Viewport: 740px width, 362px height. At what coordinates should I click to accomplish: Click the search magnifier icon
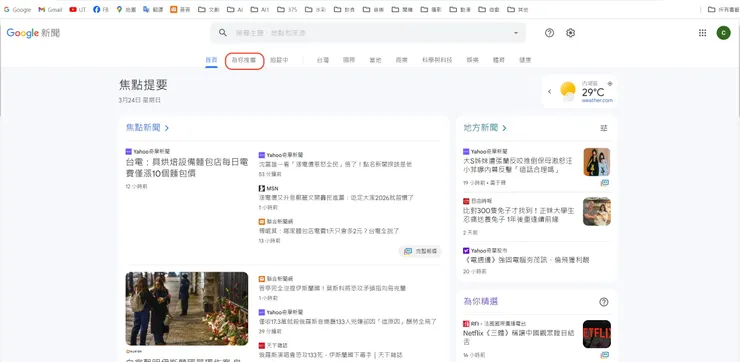click(x=223, y=33)
